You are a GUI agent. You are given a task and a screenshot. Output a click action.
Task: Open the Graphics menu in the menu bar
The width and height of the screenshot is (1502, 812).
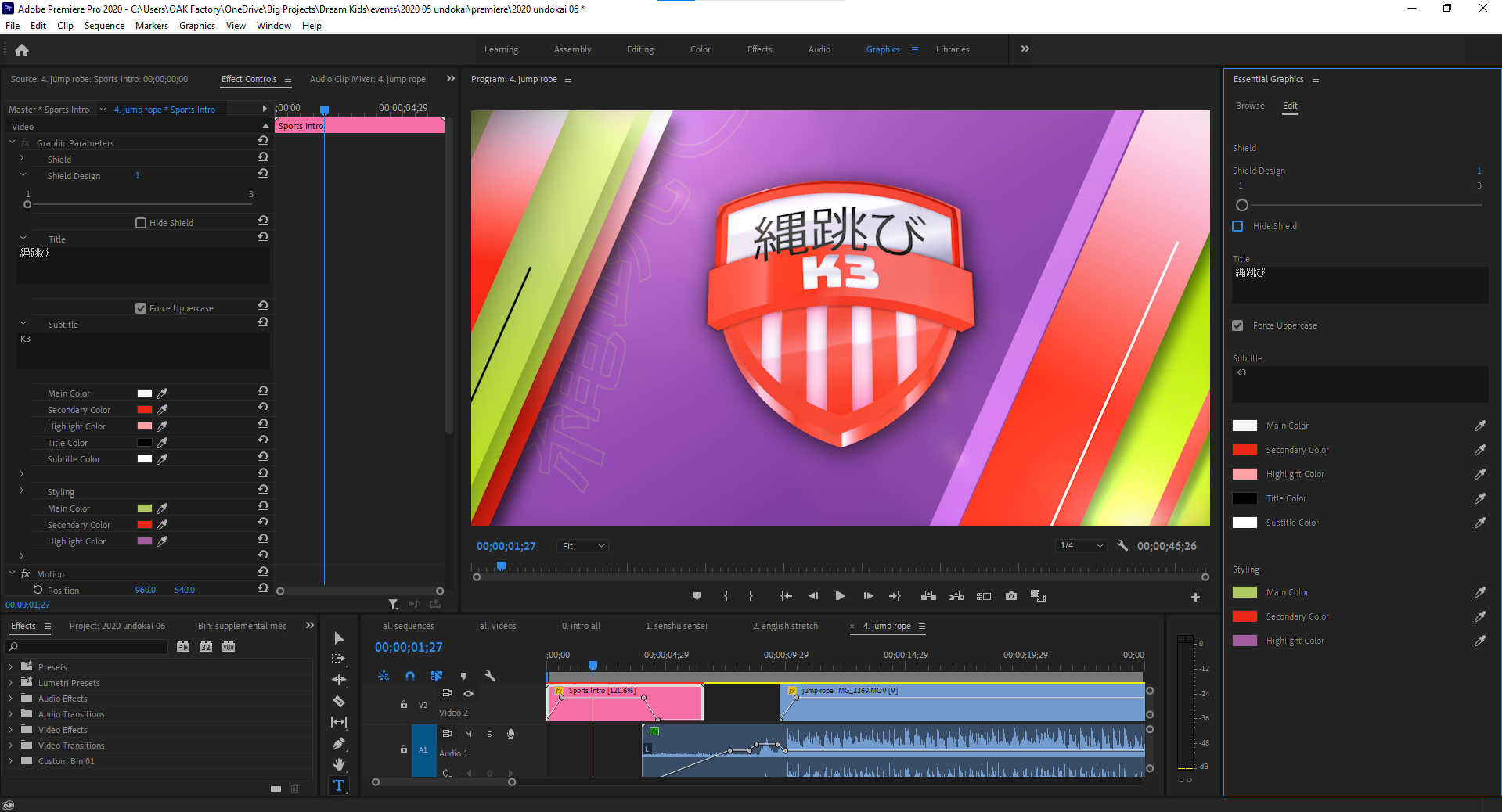(196, 25)
